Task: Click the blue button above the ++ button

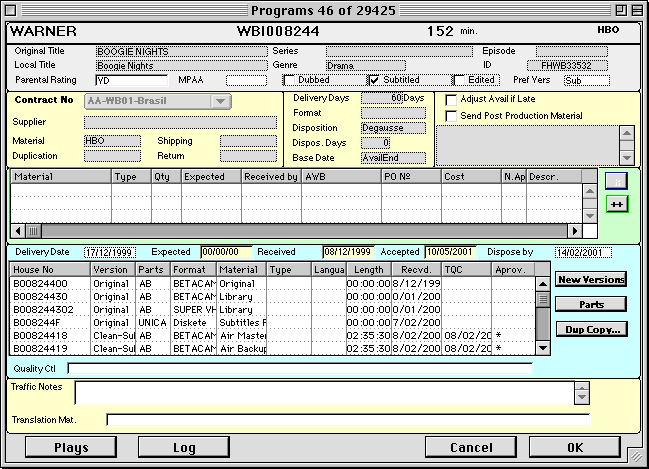Action: click(616, 181)
